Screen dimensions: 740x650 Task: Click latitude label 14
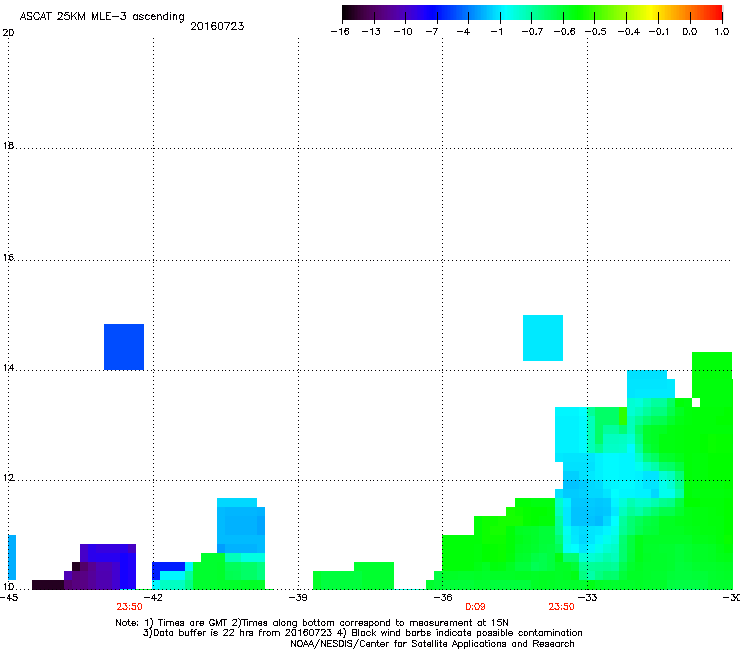click(x=8, y=368)
